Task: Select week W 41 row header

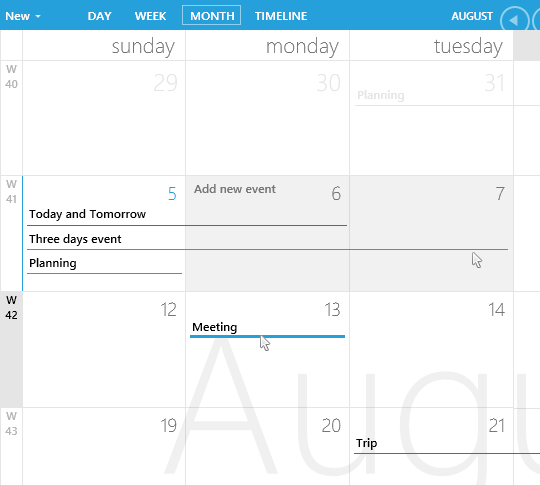Action: pyautogui.click(x=11, y=234)
